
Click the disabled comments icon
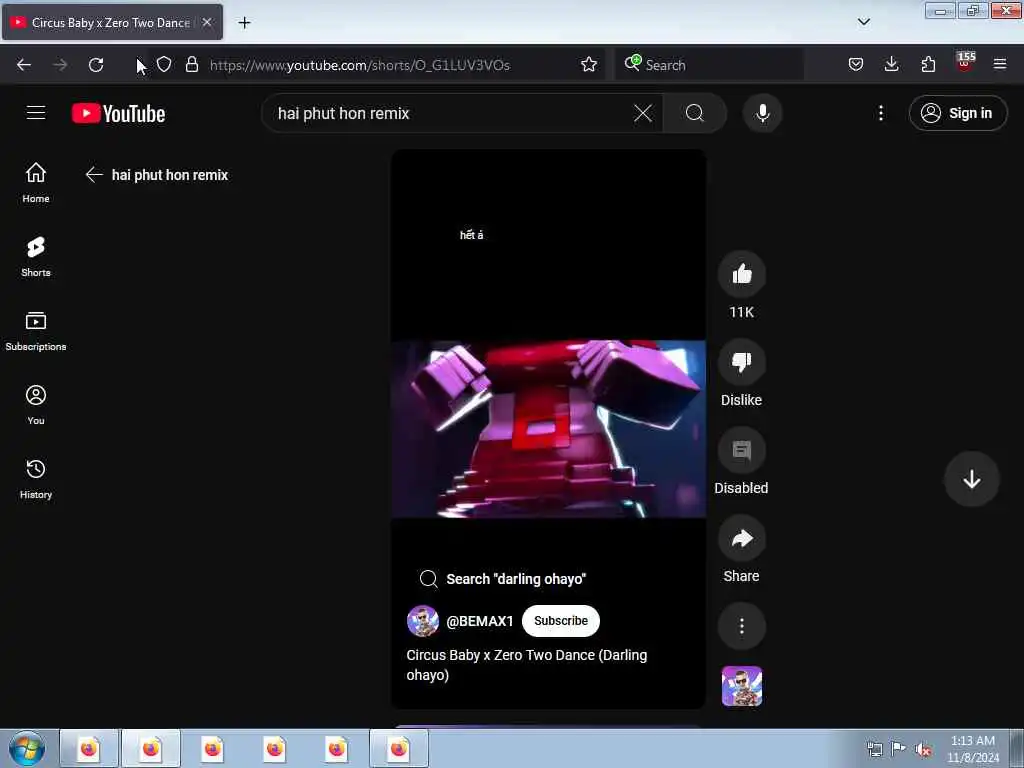[741, 451]
